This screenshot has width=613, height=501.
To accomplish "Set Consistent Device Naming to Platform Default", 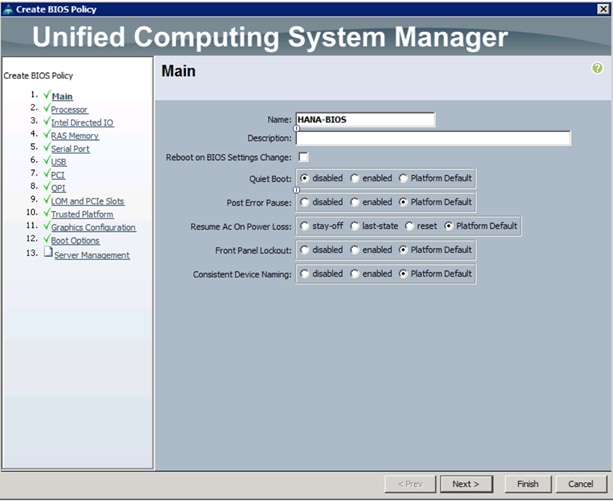I will coord(403,274).
